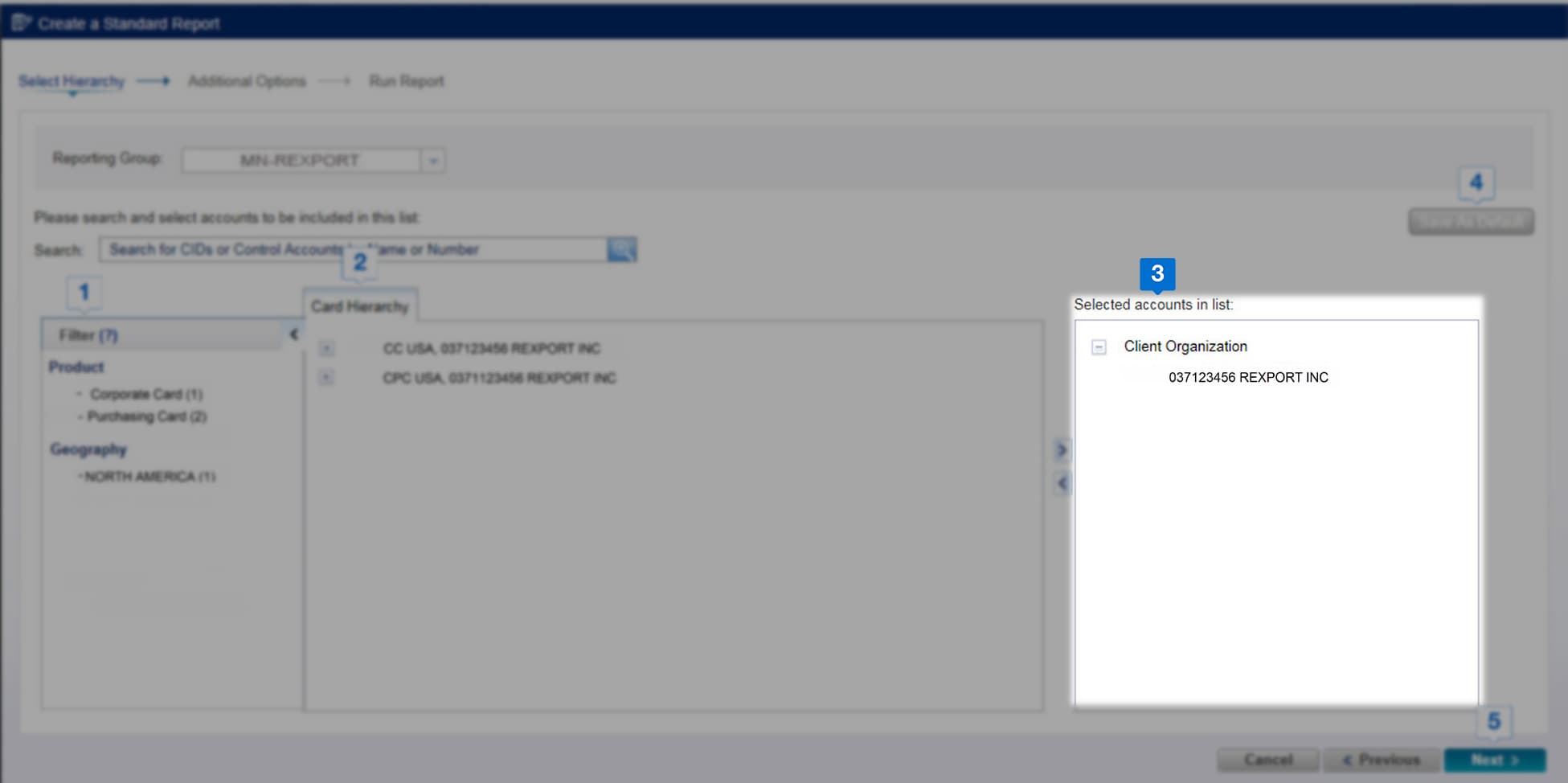Image resolution: width=1568 pixels, height=783 pixels.
Task: Expand the CC USA, 037123456 REXPORT INC node
Action: (326, 348)
